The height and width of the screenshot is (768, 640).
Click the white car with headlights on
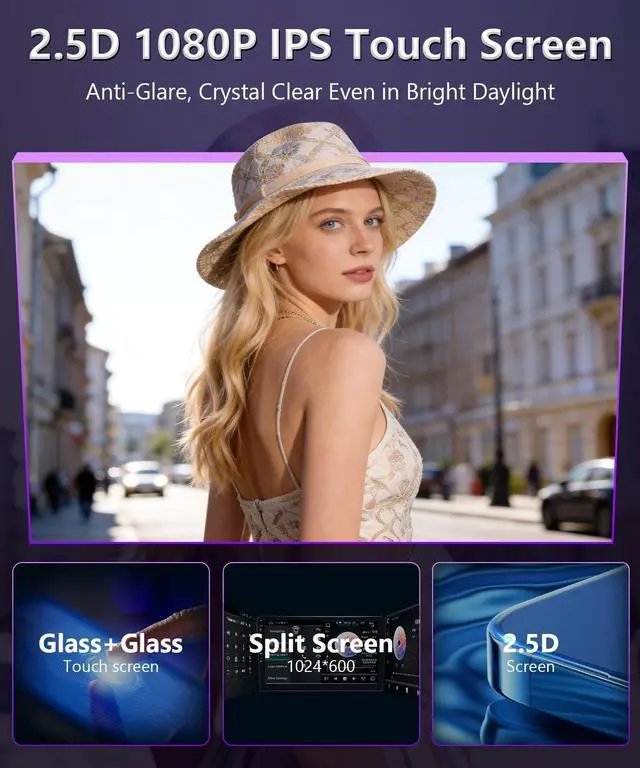pos(143,478)
